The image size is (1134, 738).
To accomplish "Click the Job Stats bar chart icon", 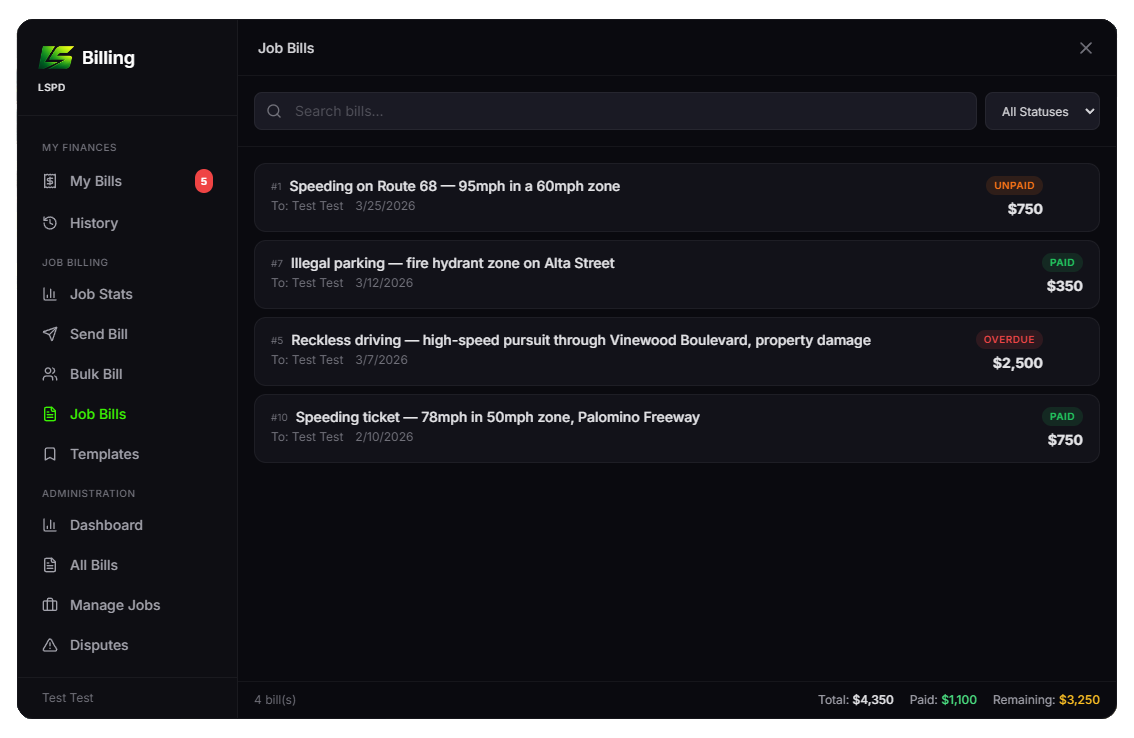I will click(50, 294).
